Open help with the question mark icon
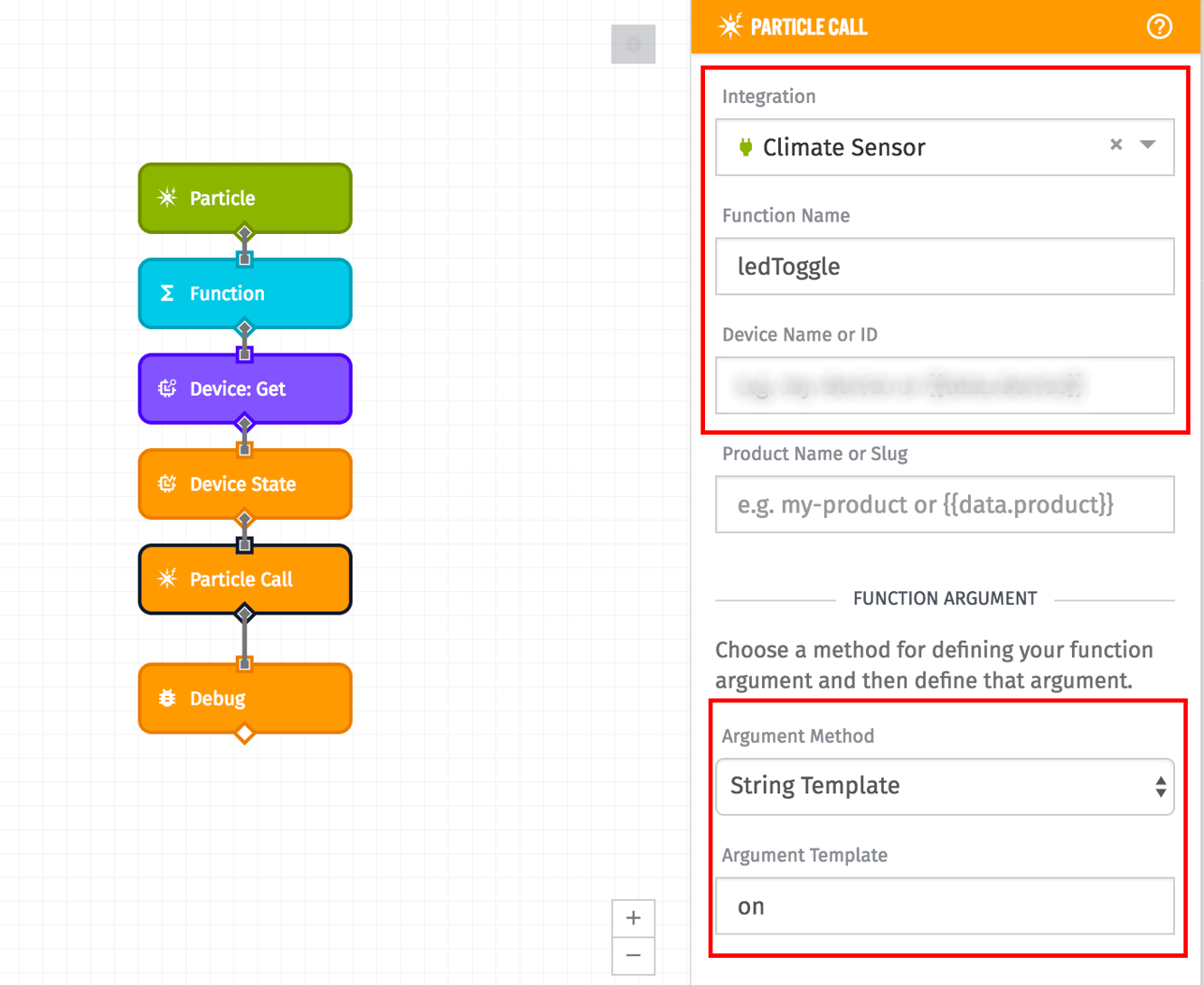 coord(1160,27)
